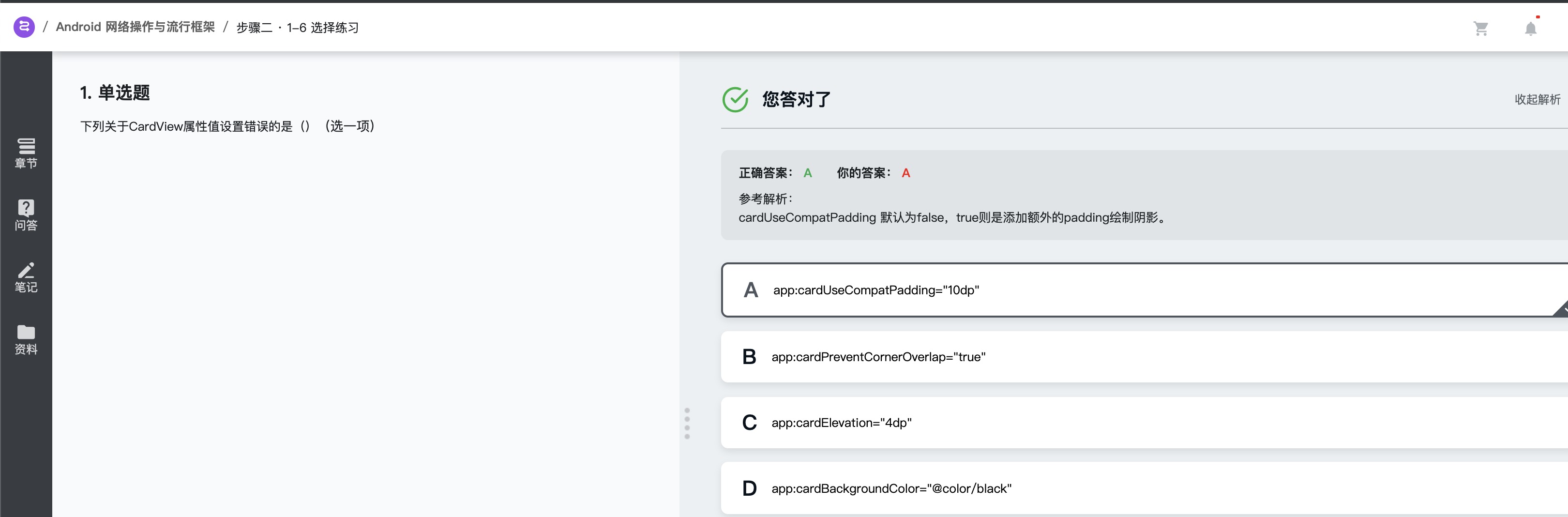The image size is (1568, 517).
Task: Select option D cardBackgroundColor="@color/black"
Action: [x=1145, y=488]
